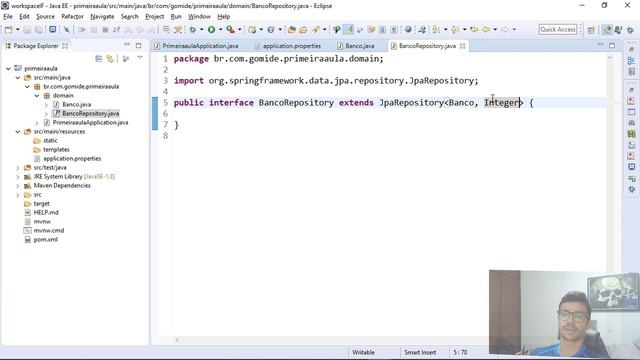Select application.properties in Package Explorer

[x=72, y=158]
